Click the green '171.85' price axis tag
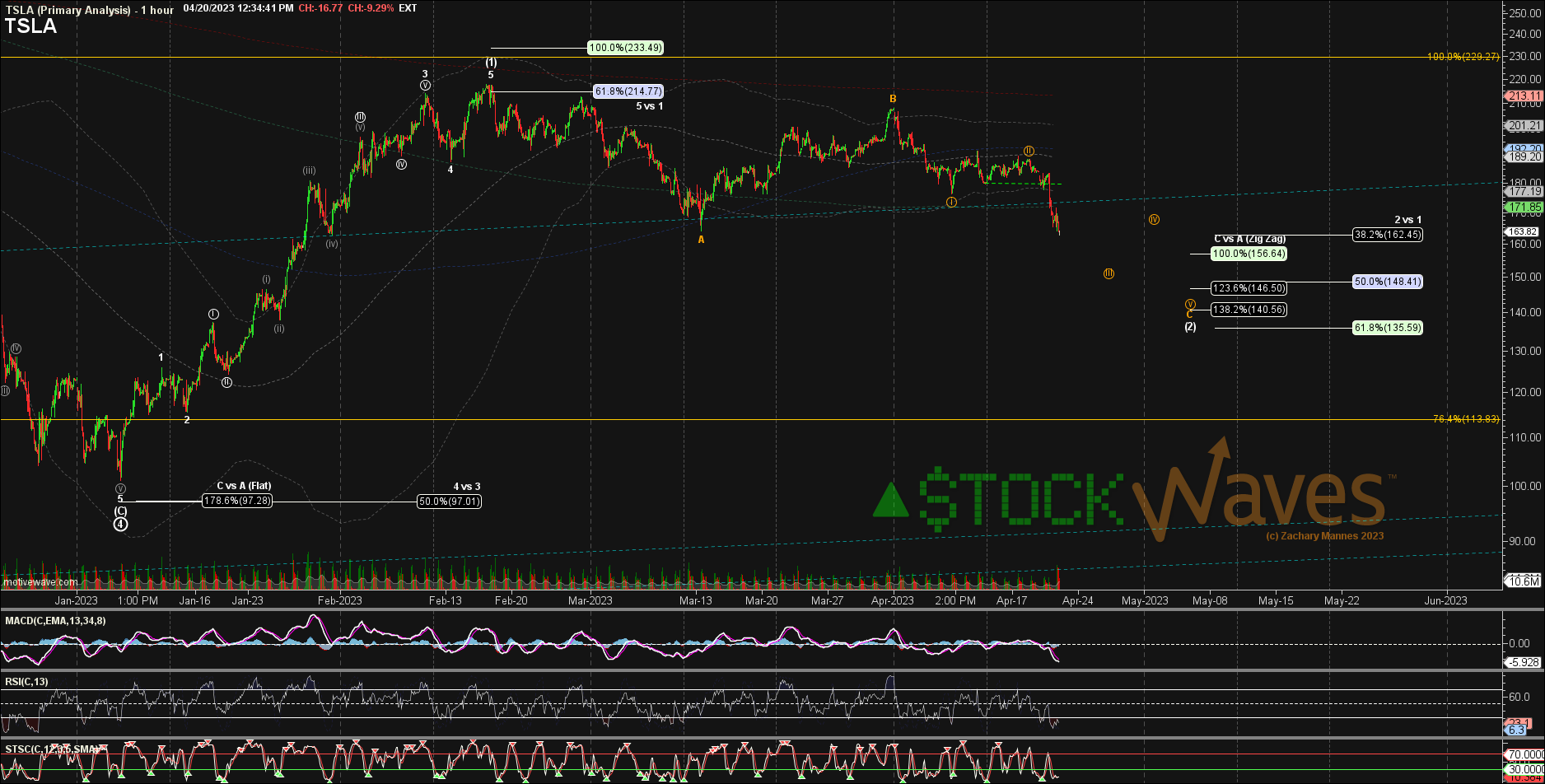 (x=1524, y=206)
